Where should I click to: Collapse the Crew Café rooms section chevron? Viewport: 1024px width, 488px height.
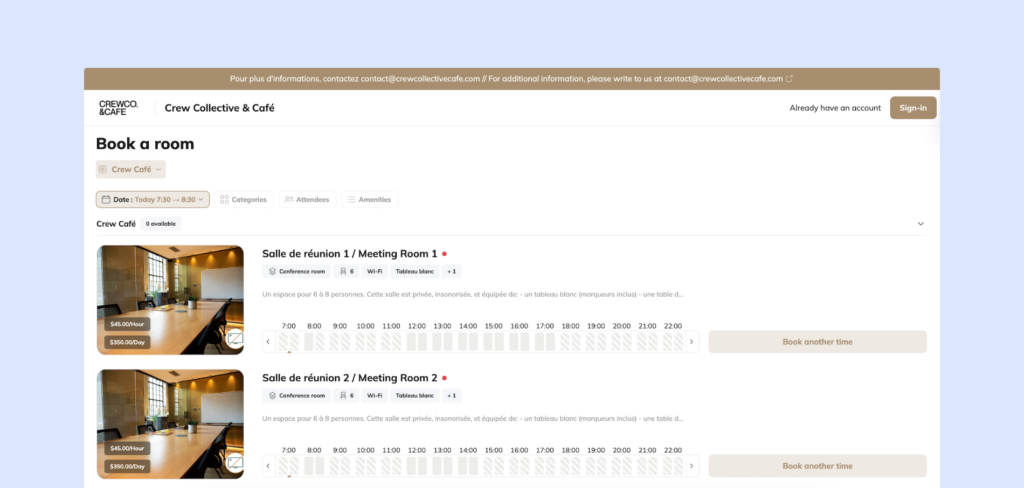920,224
